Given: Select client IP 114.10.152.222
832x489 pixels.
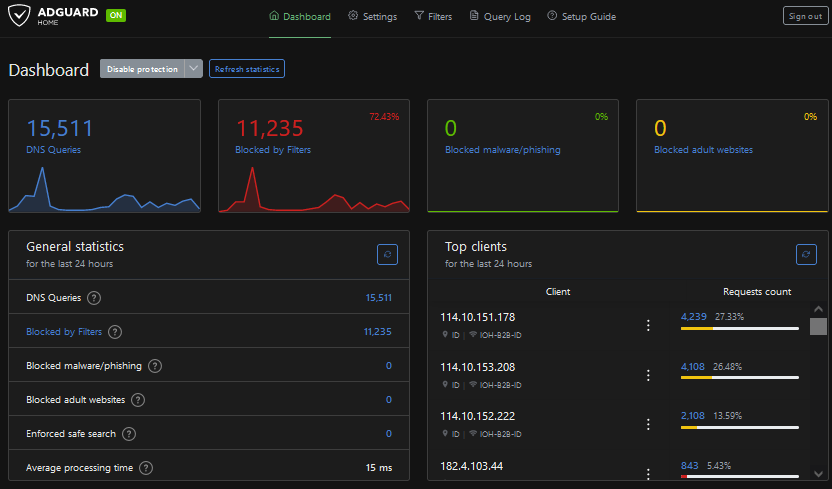Looking at the screenshot, I should (478, 416).
